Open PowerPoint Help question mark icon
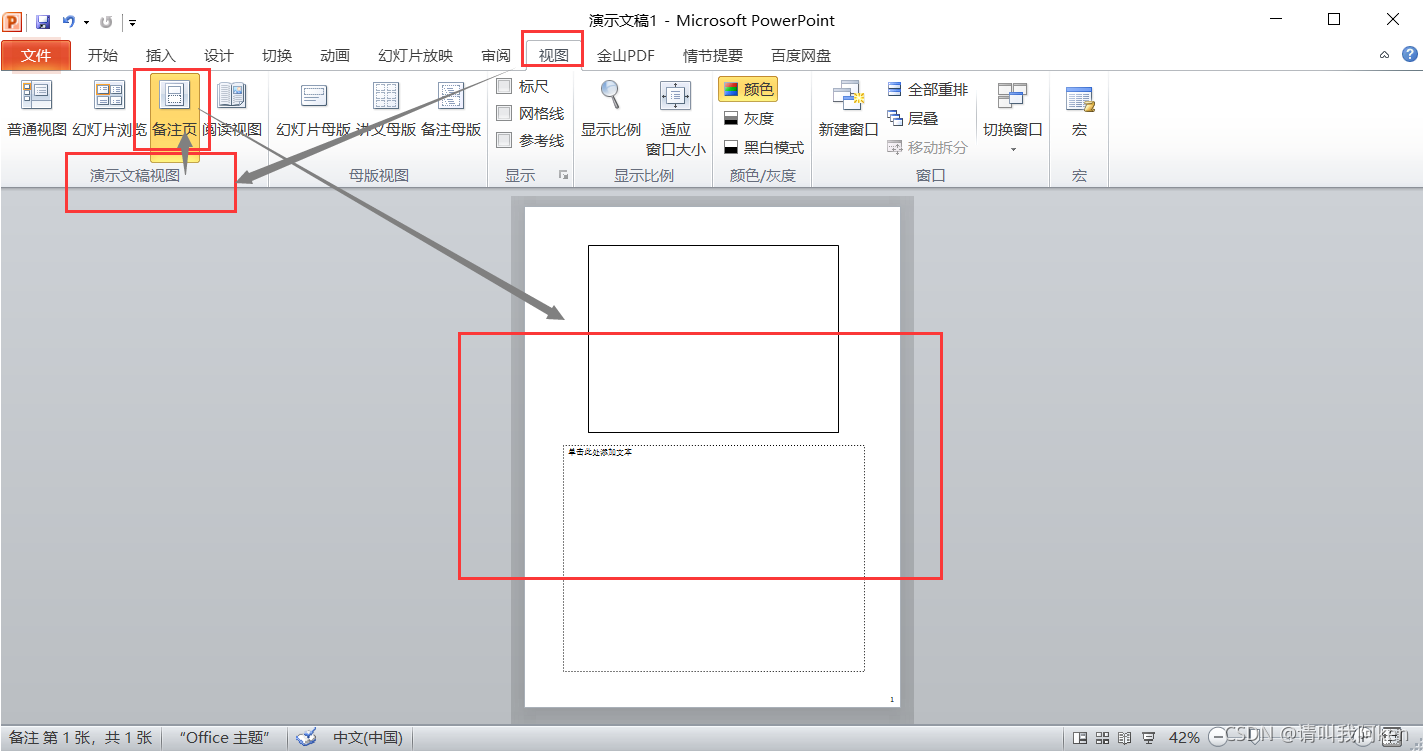Viewport: 1424px width, 752px height. tap(1409, 55)
